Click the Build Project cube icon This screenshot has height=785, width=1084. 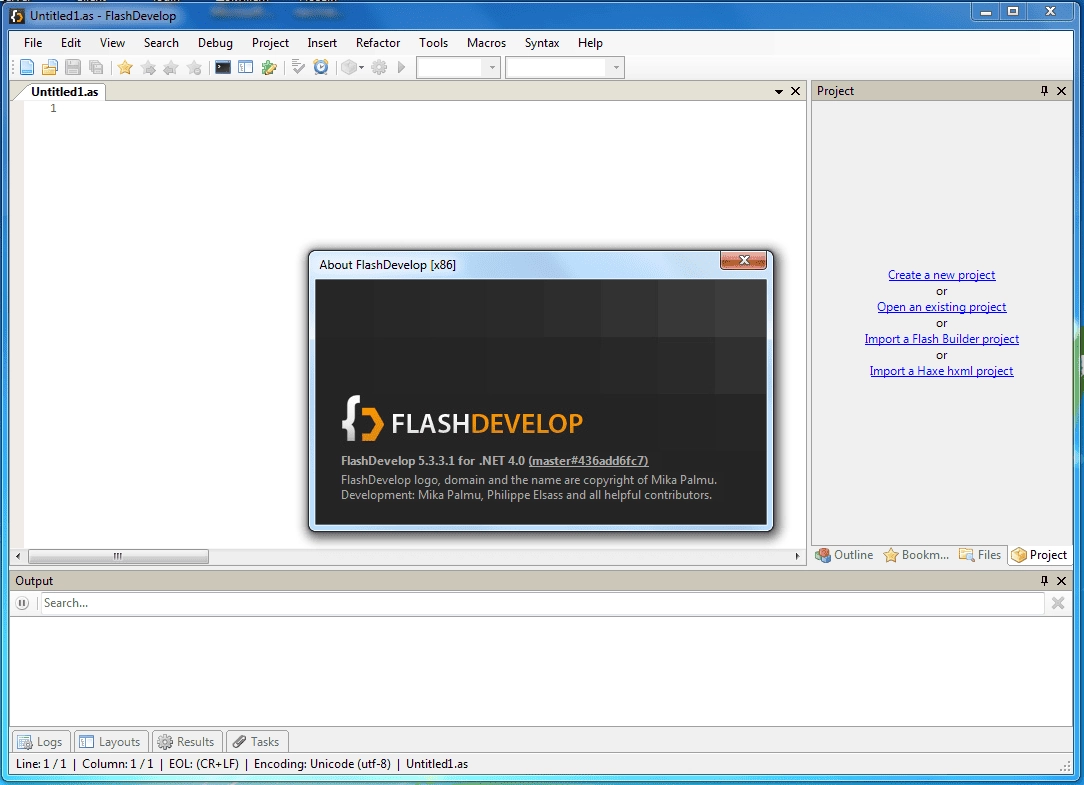pyautogui.click(x=350, y=67)
